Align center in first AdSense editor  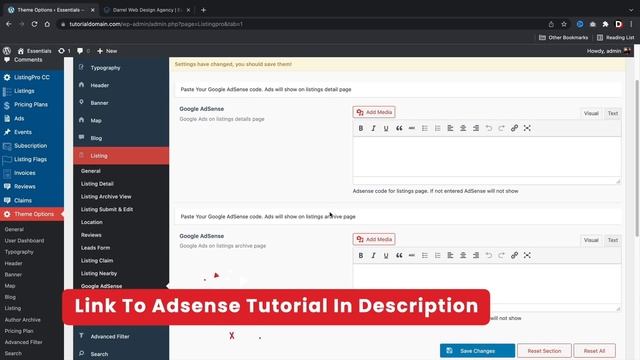[x=463, y=128]
